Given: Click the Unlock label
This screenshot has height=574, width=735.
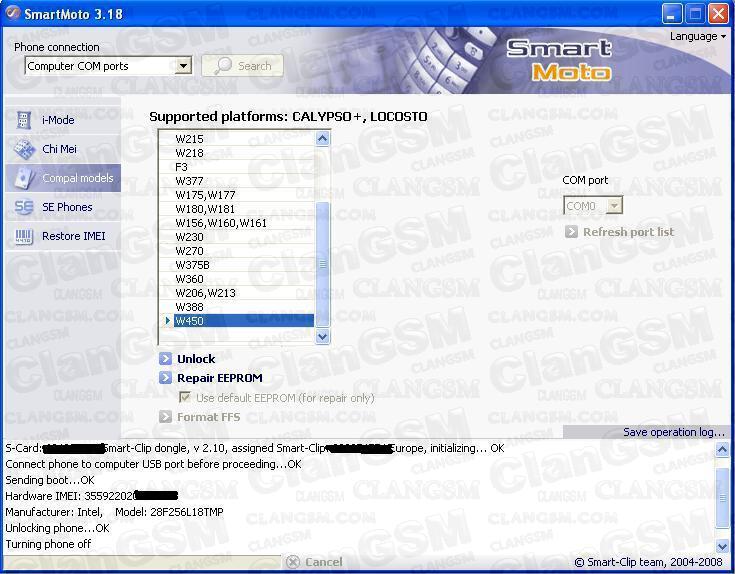Looking at the screenshot, I should (x=196, y=359).
